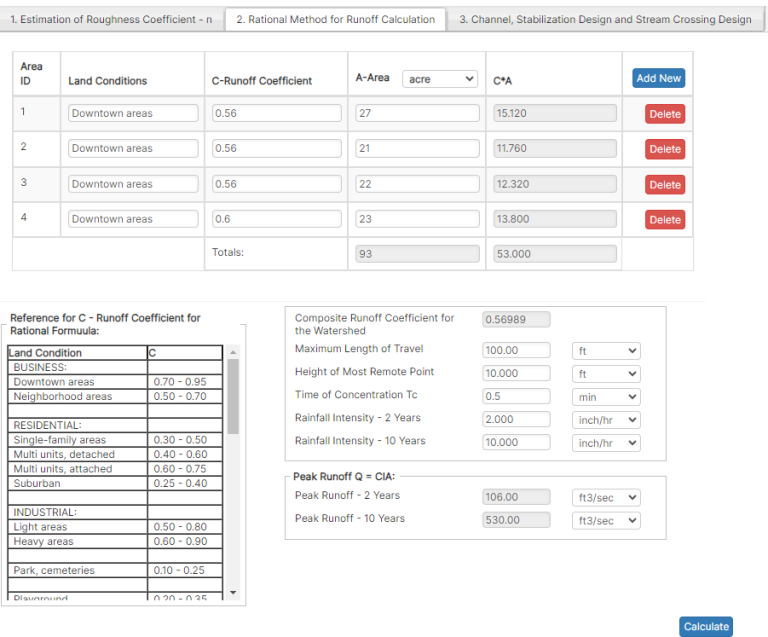The image size is (768, 637).
Task: Click reference table scrollbar down arrow
Action: pyautogui.click(x=233, y=592)
